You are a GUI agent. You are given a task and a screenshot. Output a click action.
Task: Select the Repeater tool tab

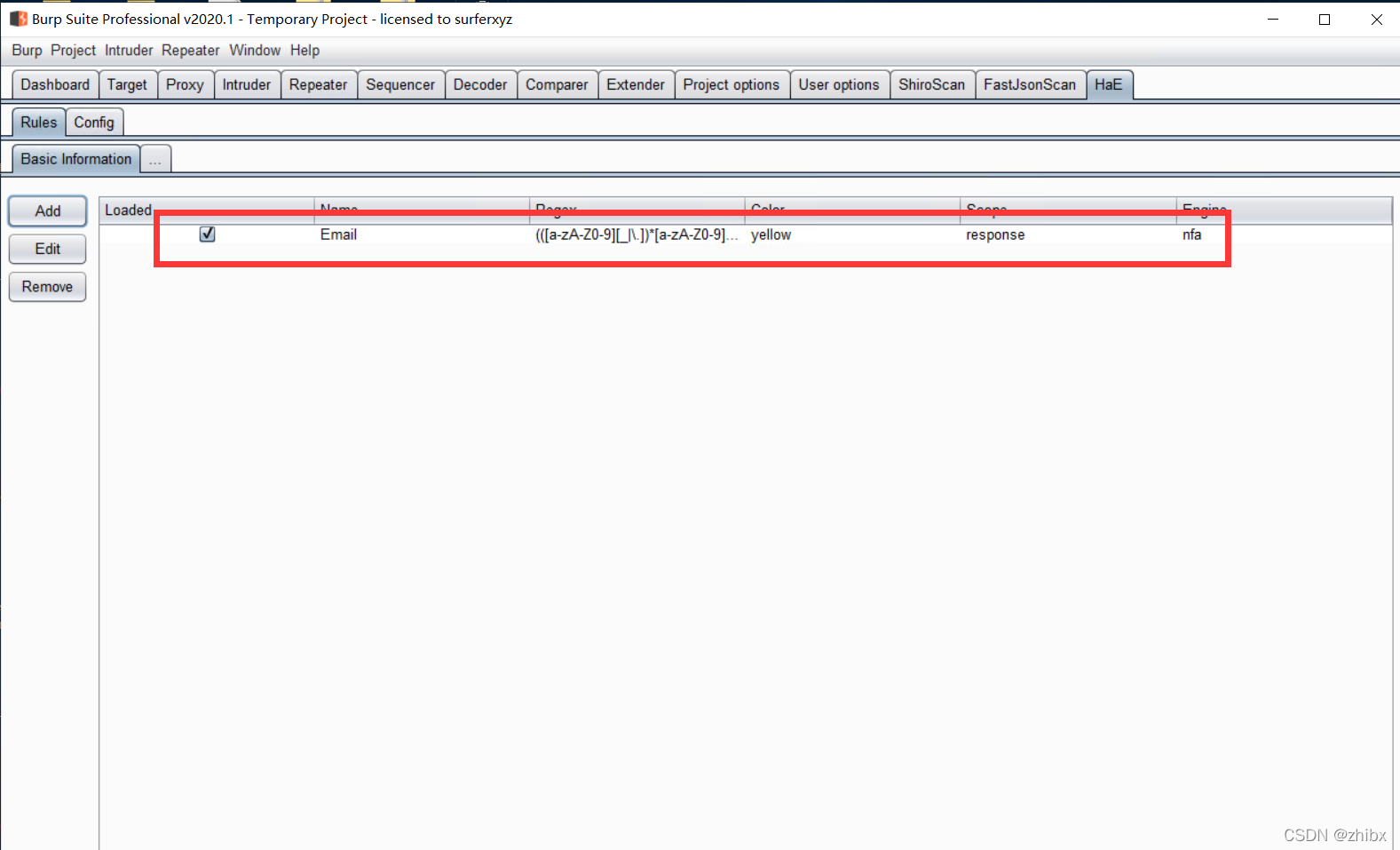319,84
